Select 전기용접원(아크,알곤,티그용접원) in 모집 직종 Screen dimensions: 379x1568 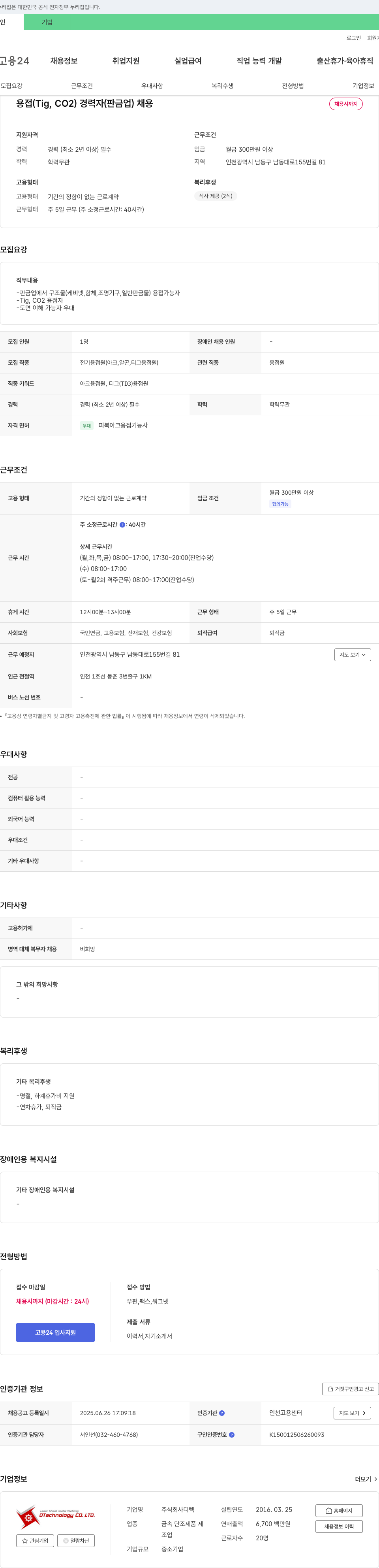(119, 362)
